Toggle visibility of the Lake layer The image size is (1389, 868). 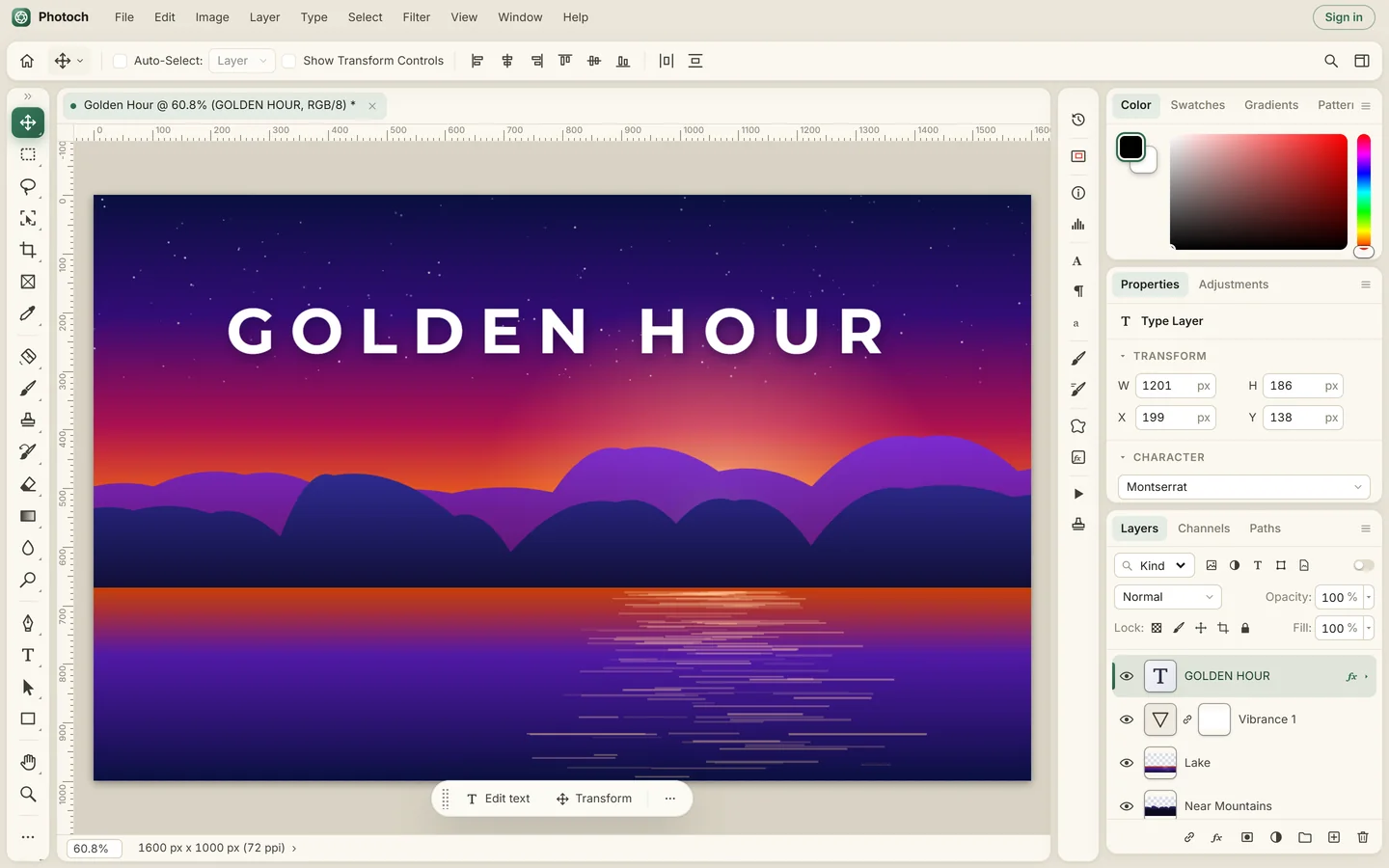click(1127, 763)
